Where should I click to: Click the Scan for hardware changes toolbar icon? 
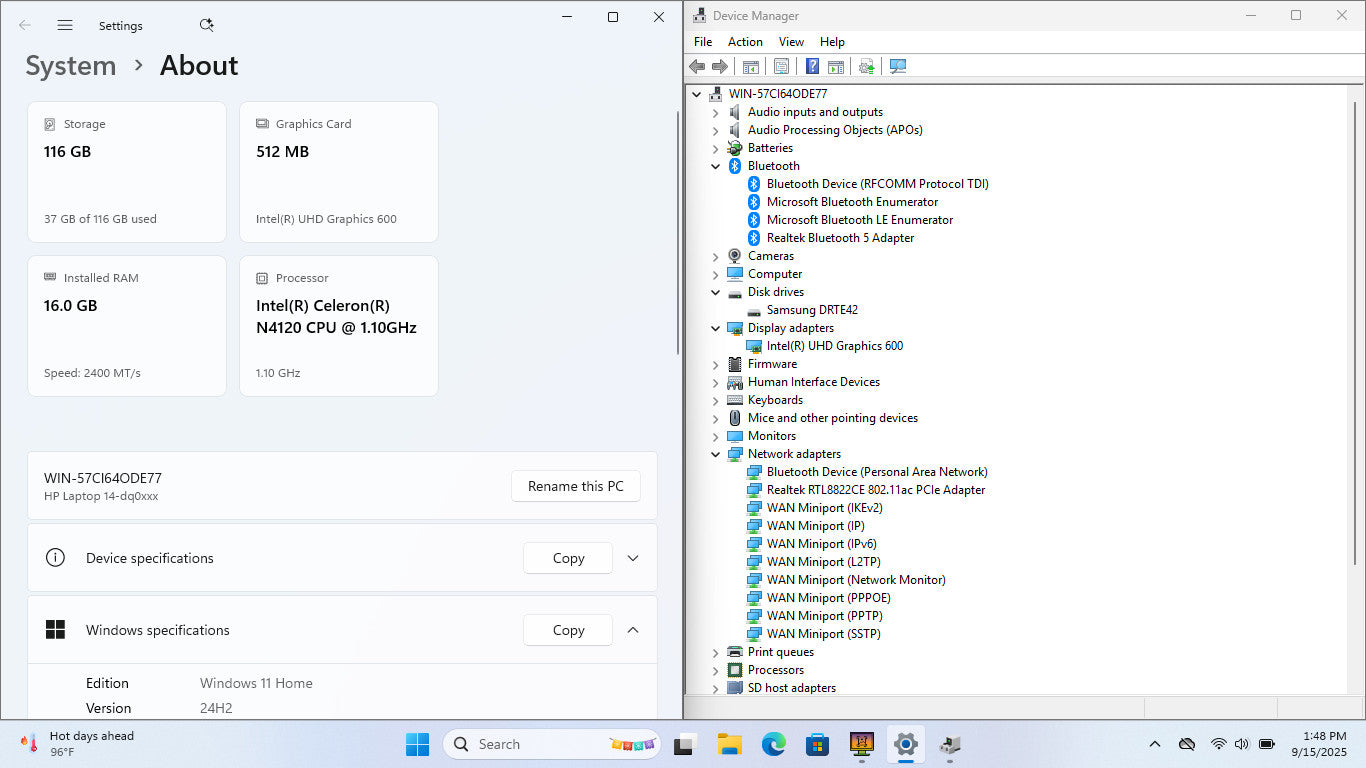897,66
